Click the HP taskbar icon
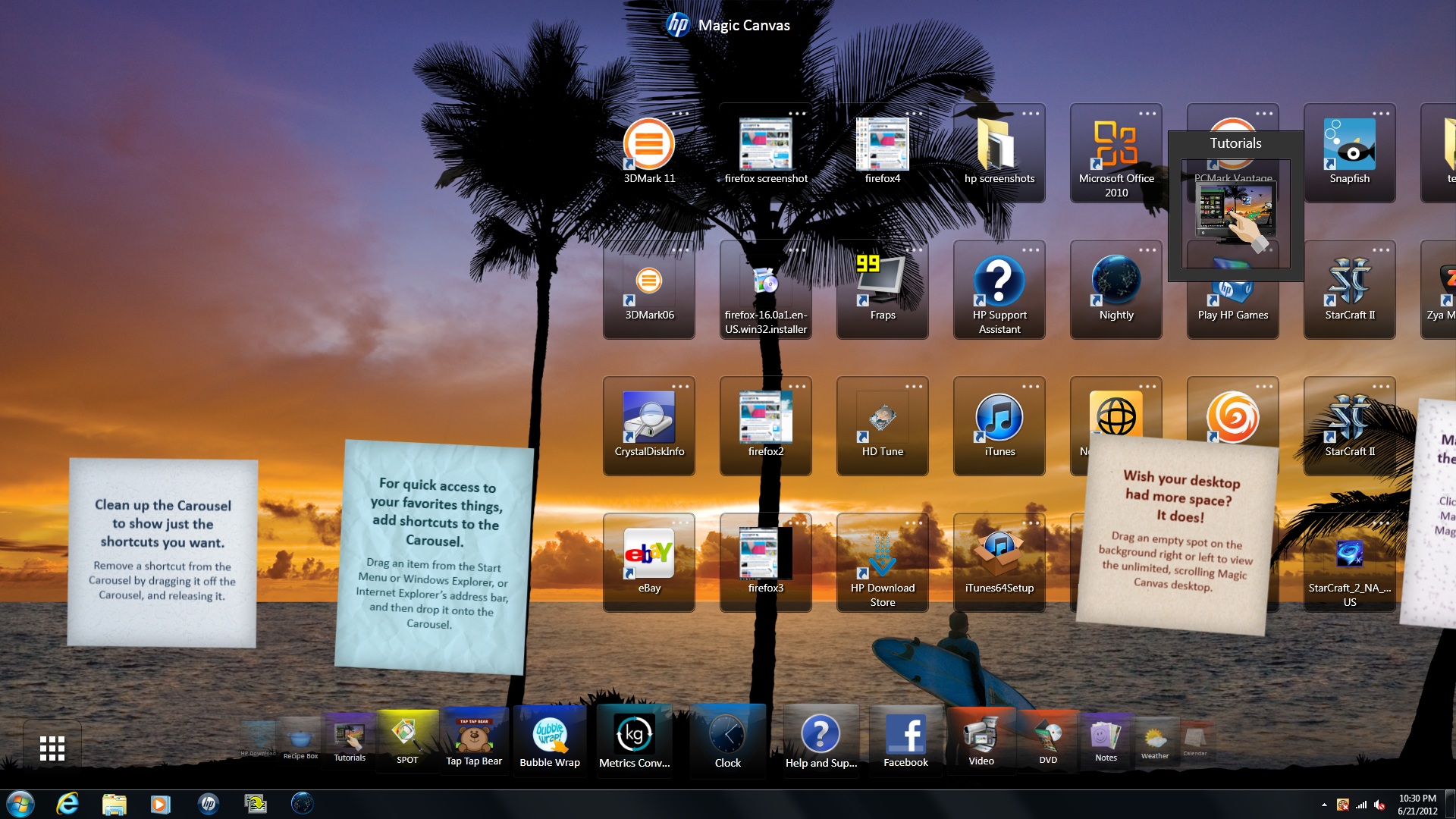 click(208, 804)
